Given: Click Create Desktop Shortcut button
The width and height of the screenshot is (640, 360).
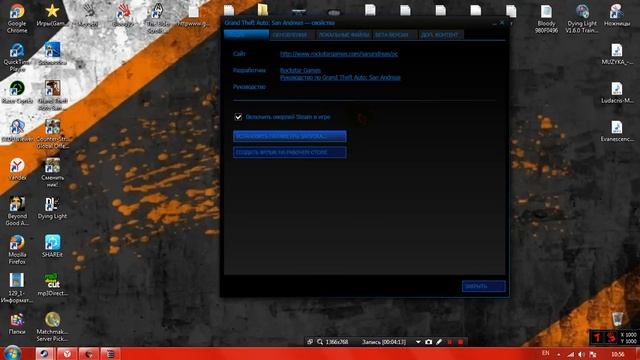Looking at the screenshot, I should pyautogui.click(x=290, y=152).
